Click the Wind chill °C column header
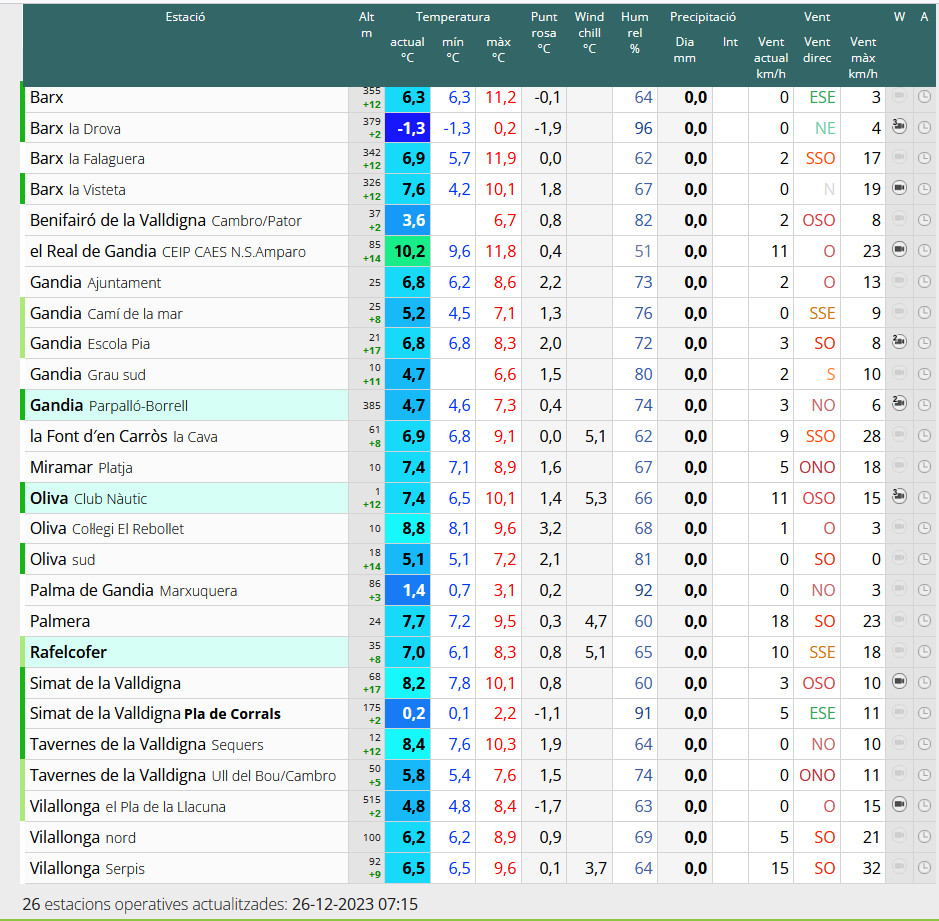 [589, 33]
